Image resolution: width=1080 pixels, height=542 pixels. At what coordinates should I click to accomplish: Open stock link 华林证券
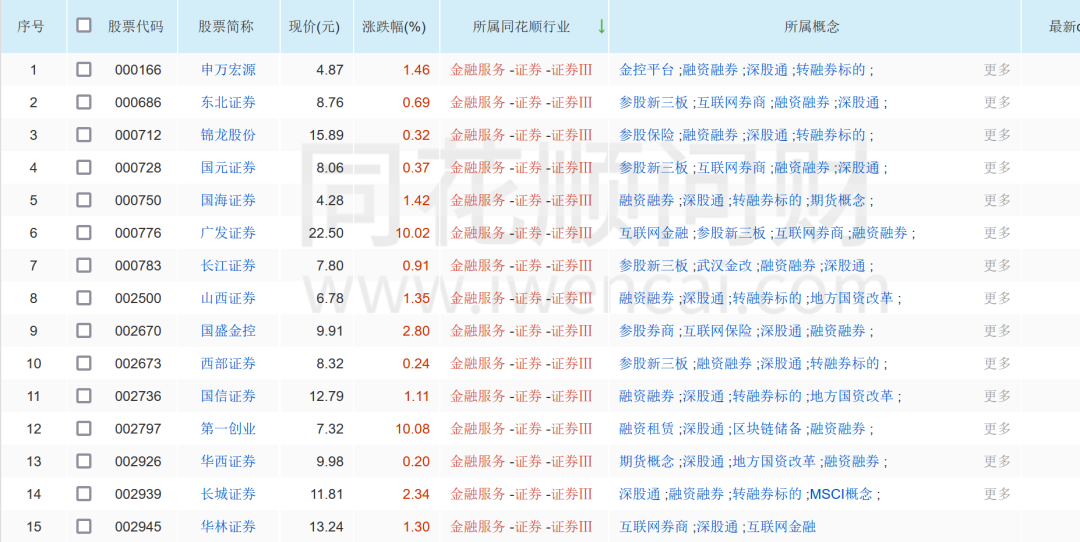tap(228, 527)
